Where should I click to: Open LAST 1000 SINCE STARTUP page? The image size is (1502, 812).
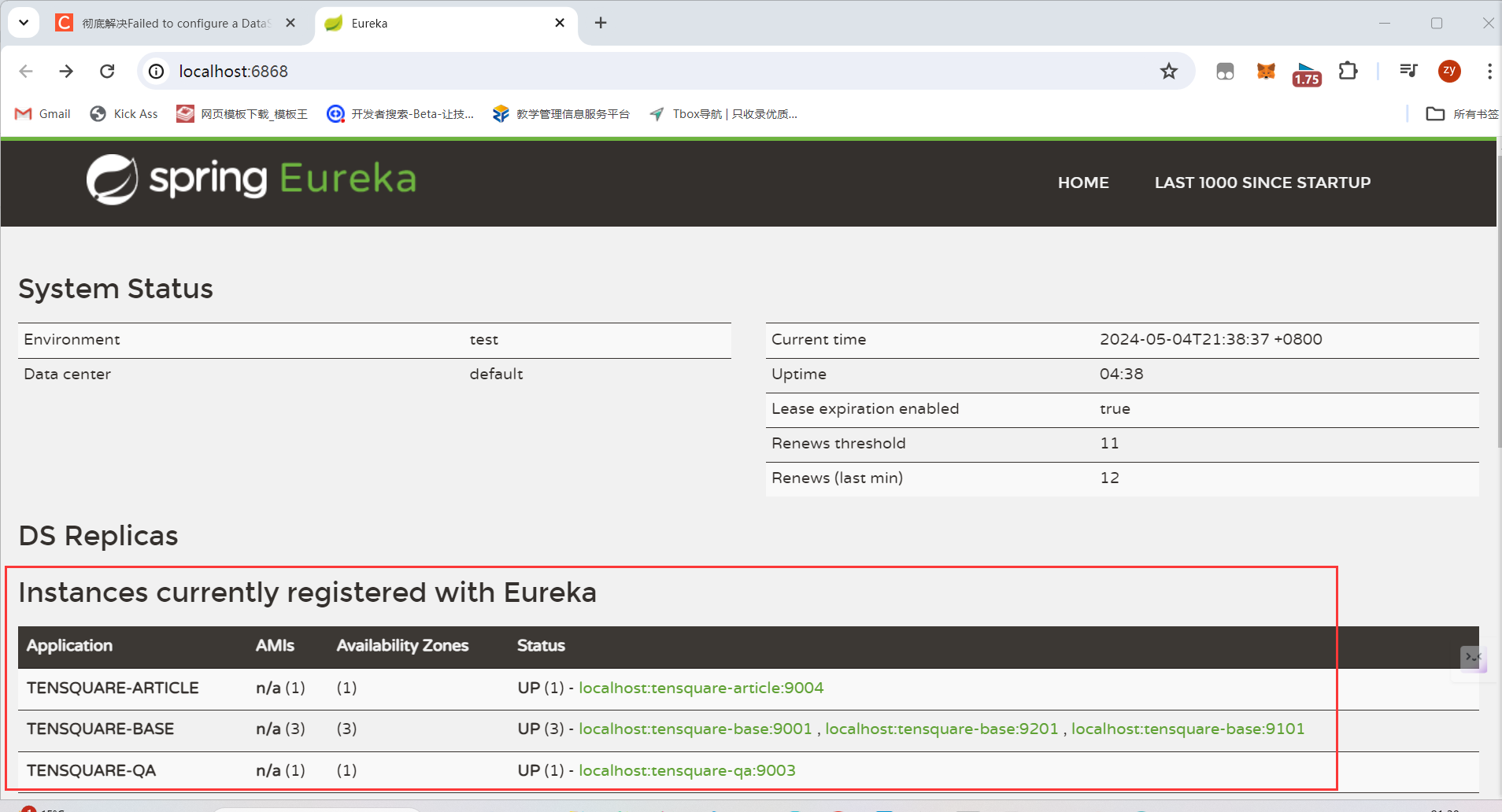pos(1262,183)
